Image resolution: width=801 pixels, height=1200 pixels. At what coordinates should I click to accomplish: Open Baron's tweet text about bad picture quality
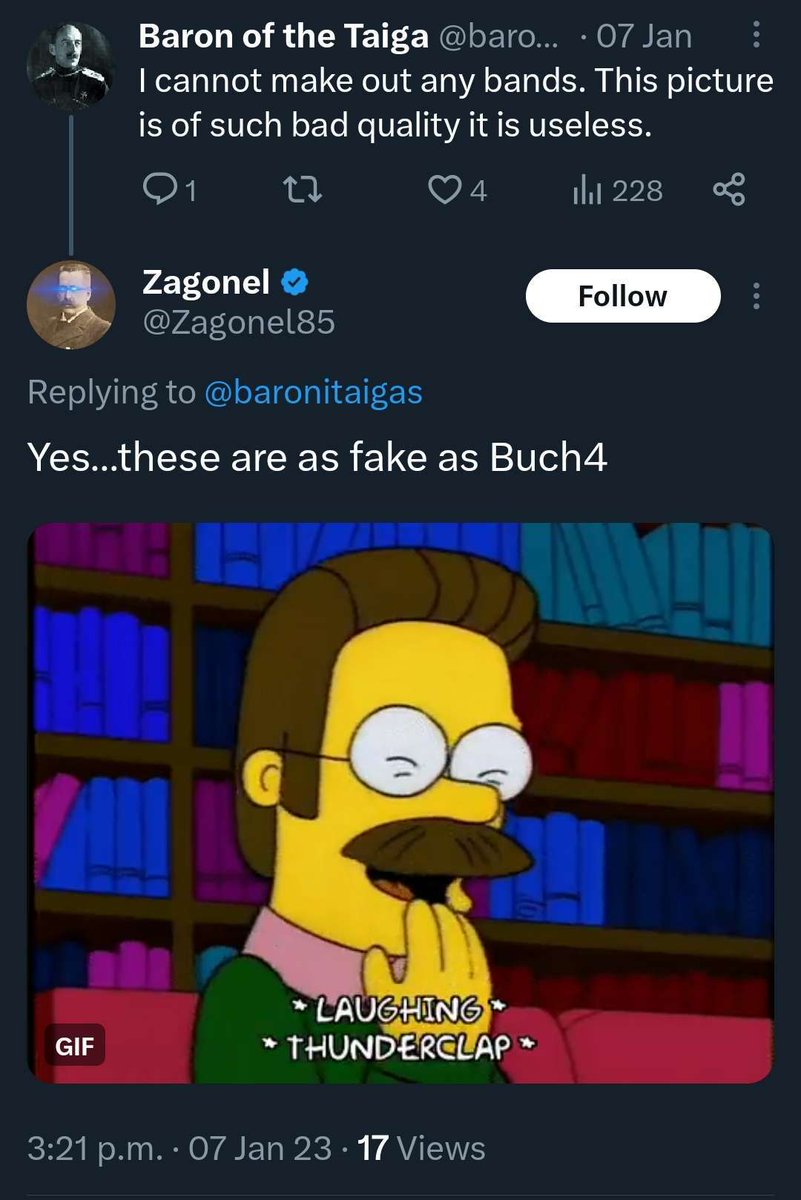(x=455, y=103)
